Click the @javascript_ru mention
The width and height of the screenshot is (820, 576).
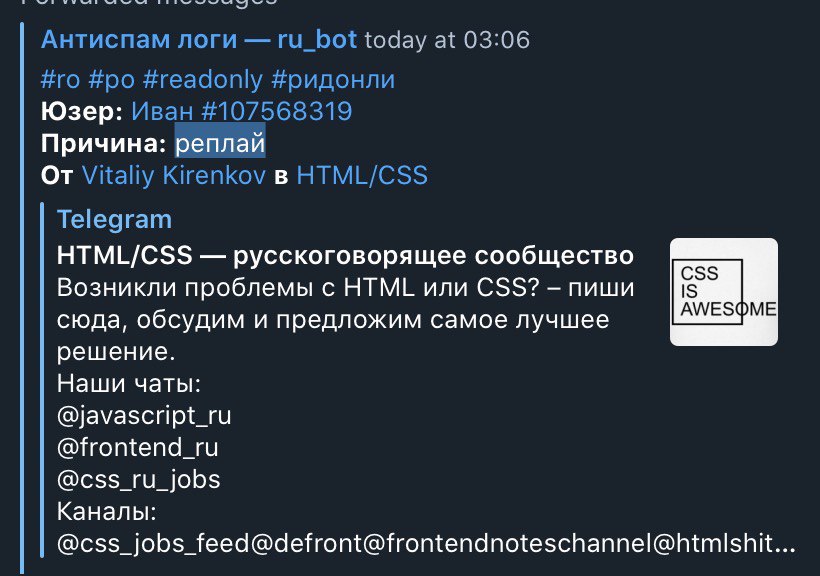(144, 416)
